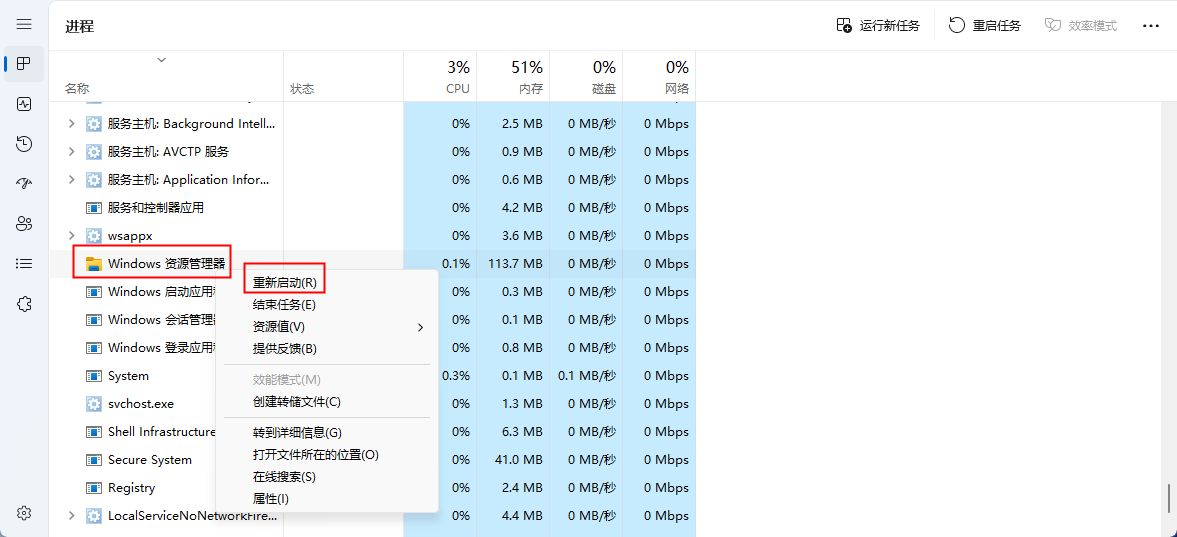Click the wsappx gear icon

[94, 235]
